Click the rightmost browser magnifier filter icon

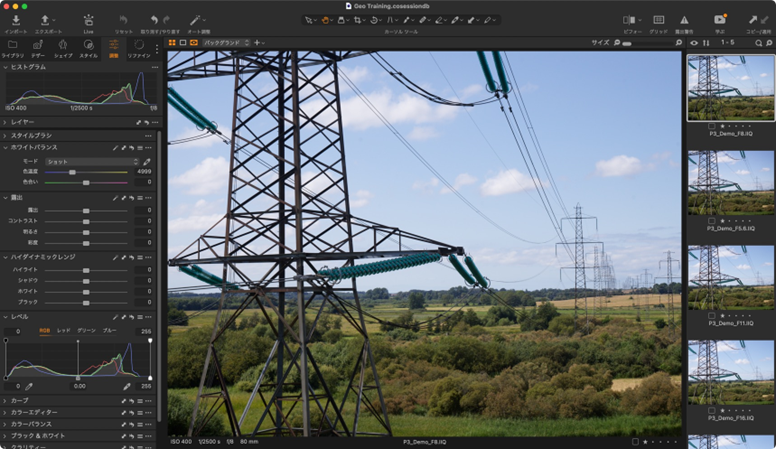coord(769,43)
